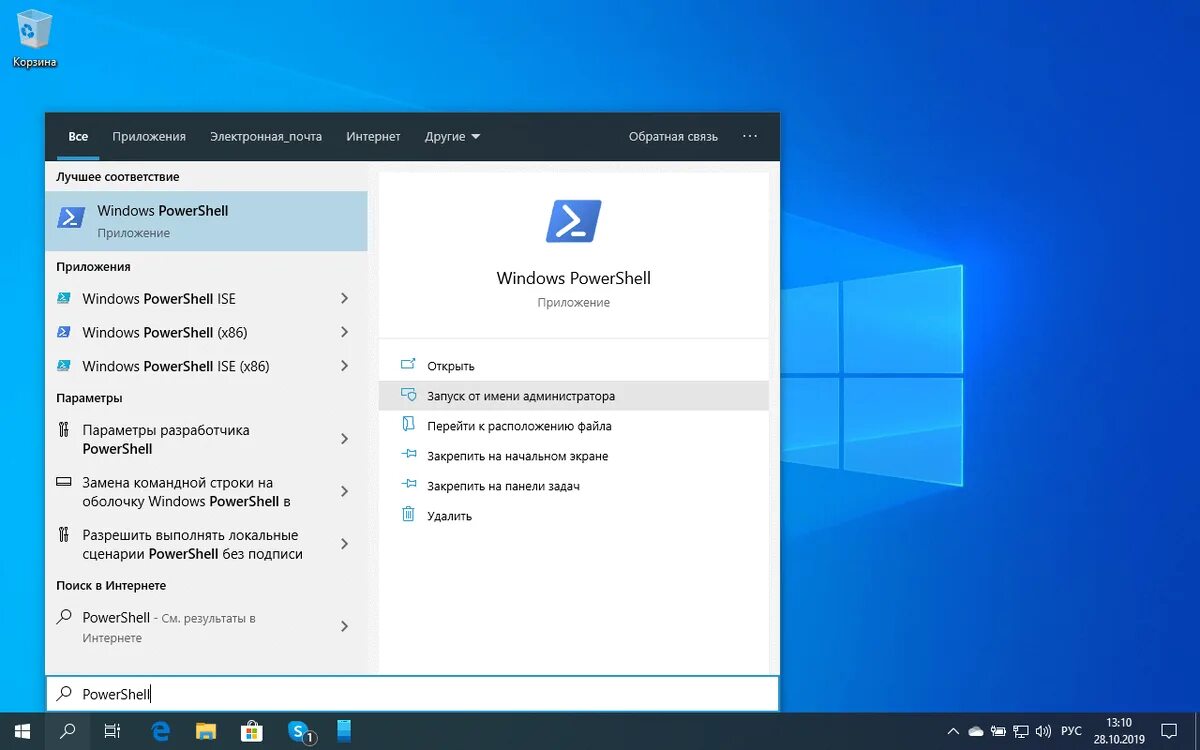The width and height of the screenshot is (1200, 750).
Task: Open 'Замена командной строки' setting
Action: pos(190,492)
